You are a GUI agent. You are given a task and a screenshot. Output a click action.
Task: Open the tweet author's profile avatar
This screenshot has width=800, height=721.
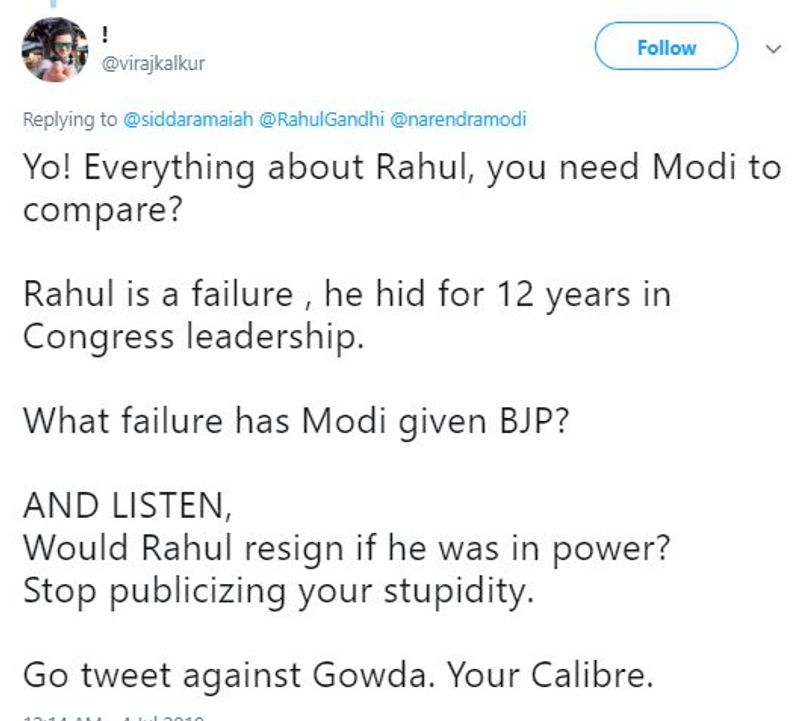55,49
